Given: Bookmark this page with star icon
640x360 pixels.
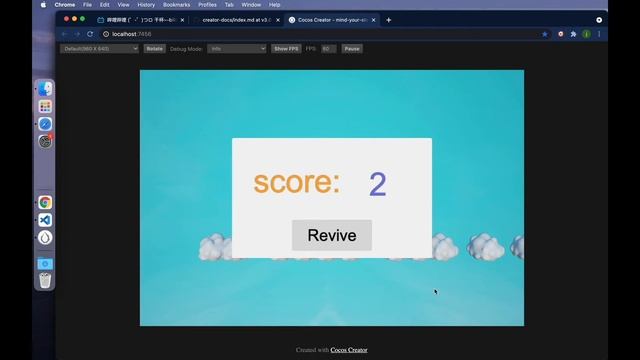Looking at the screenshot, I should tap(544, 34).
